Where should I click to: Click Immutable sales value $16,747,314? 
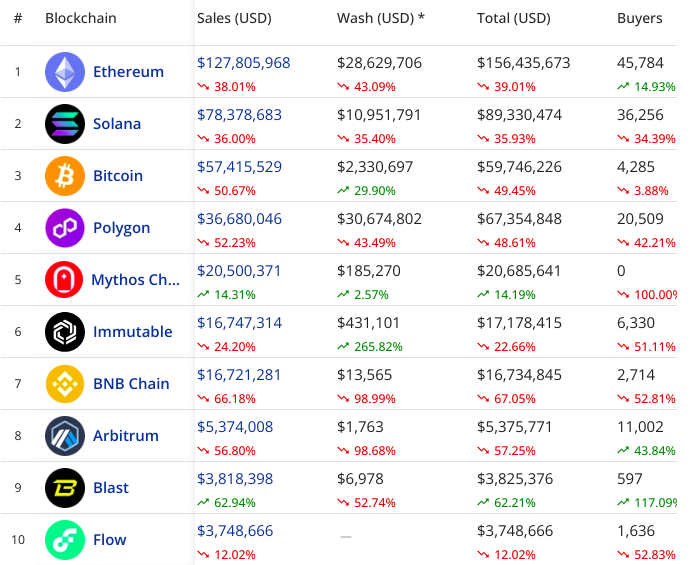[x=239, y=323]
